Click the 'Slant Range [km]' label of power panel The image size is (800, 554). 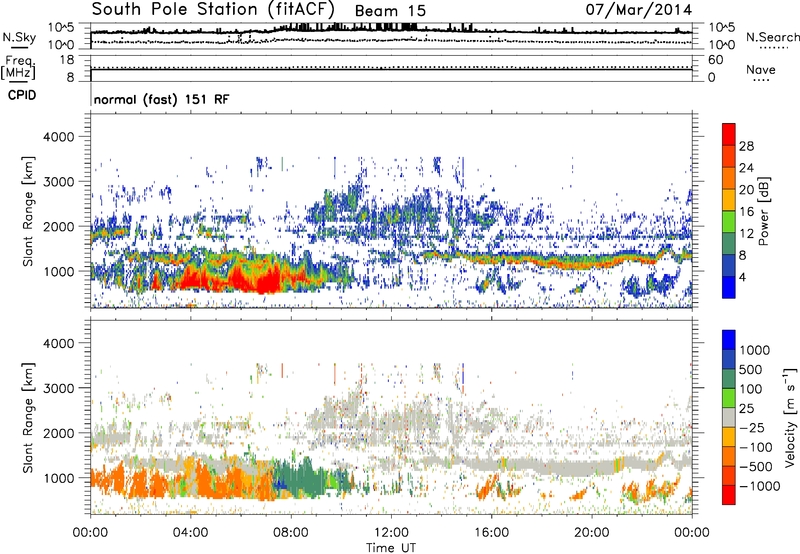point(28,211)
